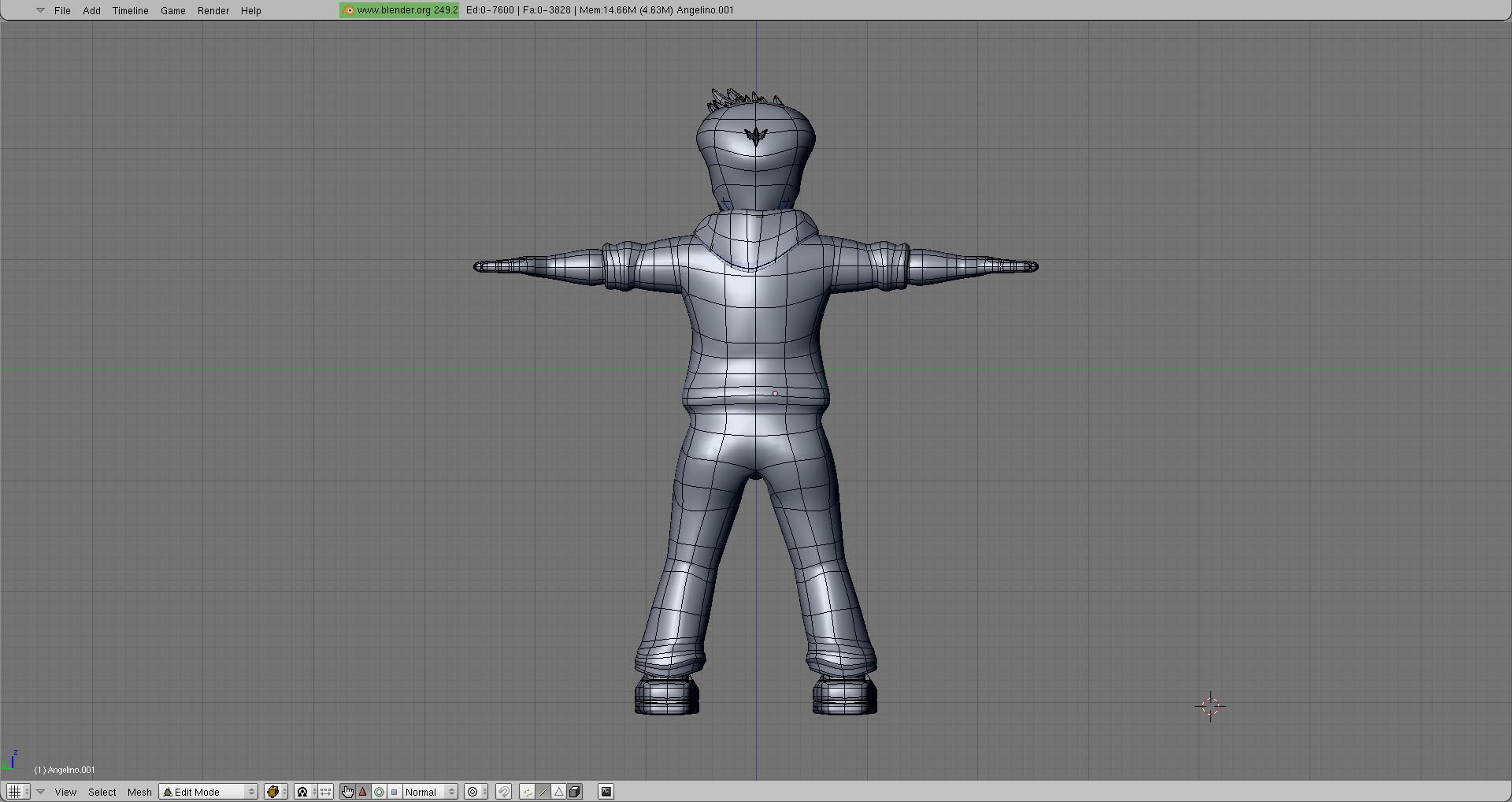Open the window type grid selector

coord(18,792)
